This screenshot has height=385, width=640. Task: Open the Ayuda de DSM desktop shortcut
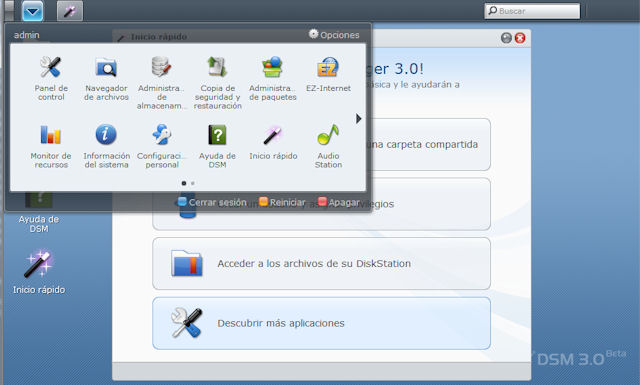click(x=39, y=212)
